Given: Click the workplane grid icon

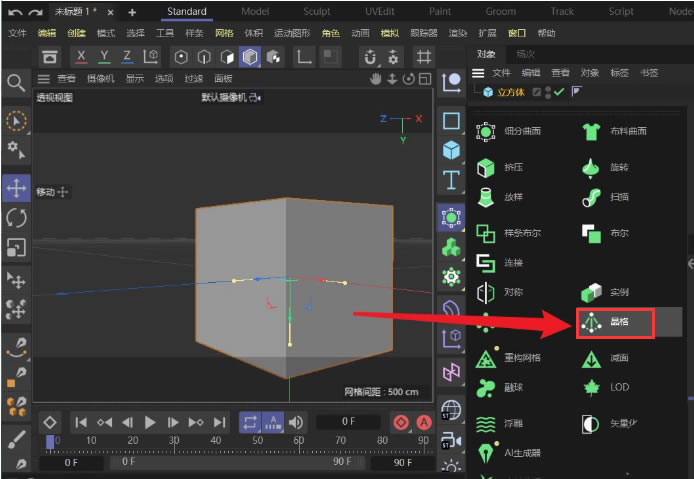Looking at the screenshot, I should tap(424, 57).
